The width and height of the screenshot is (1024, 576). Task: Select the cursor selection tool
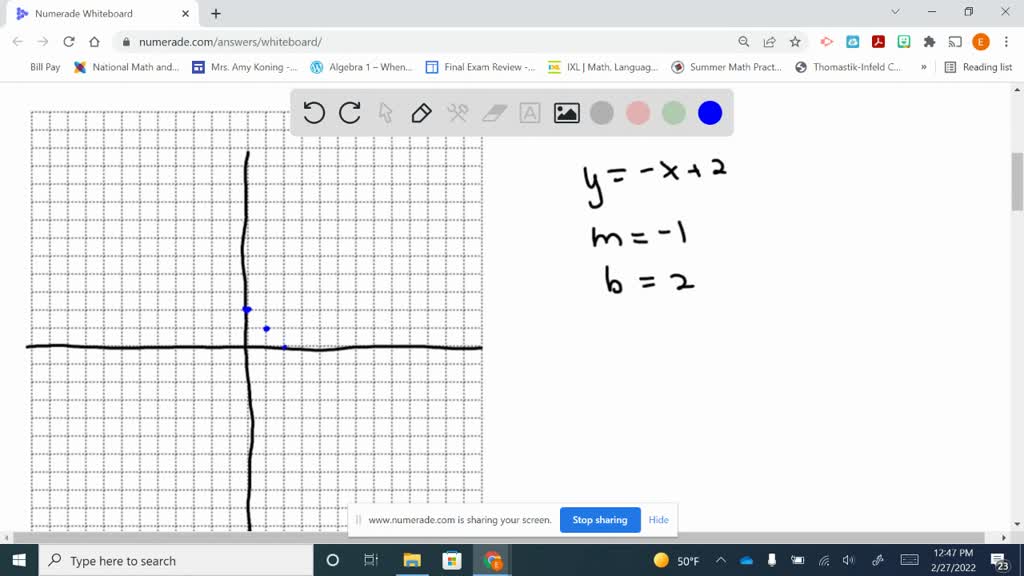(385, 113)
